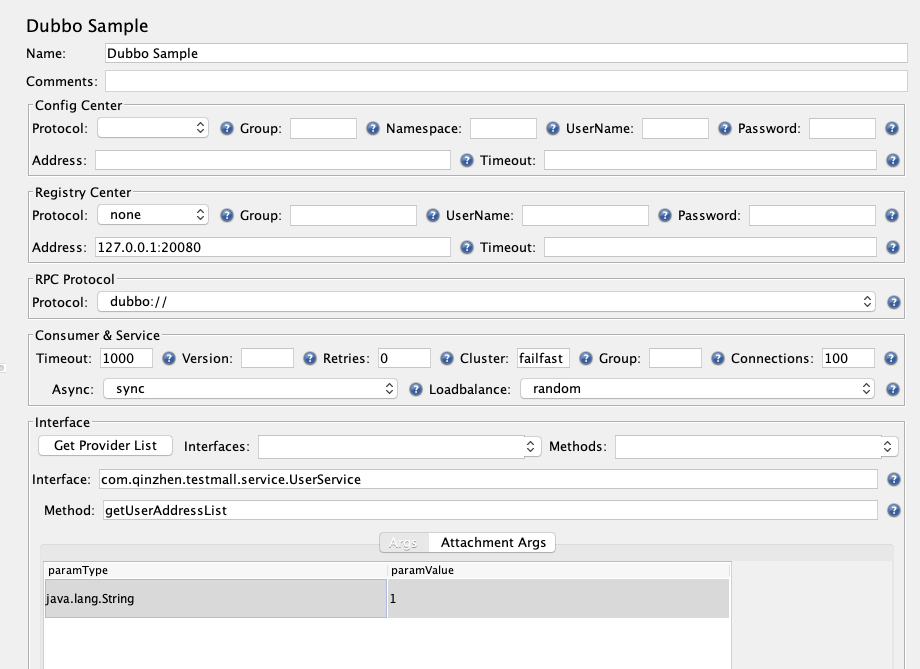Click help icon beside Method field
The height and width of the screenshot is (669, 920).
(x=893, y=511)
